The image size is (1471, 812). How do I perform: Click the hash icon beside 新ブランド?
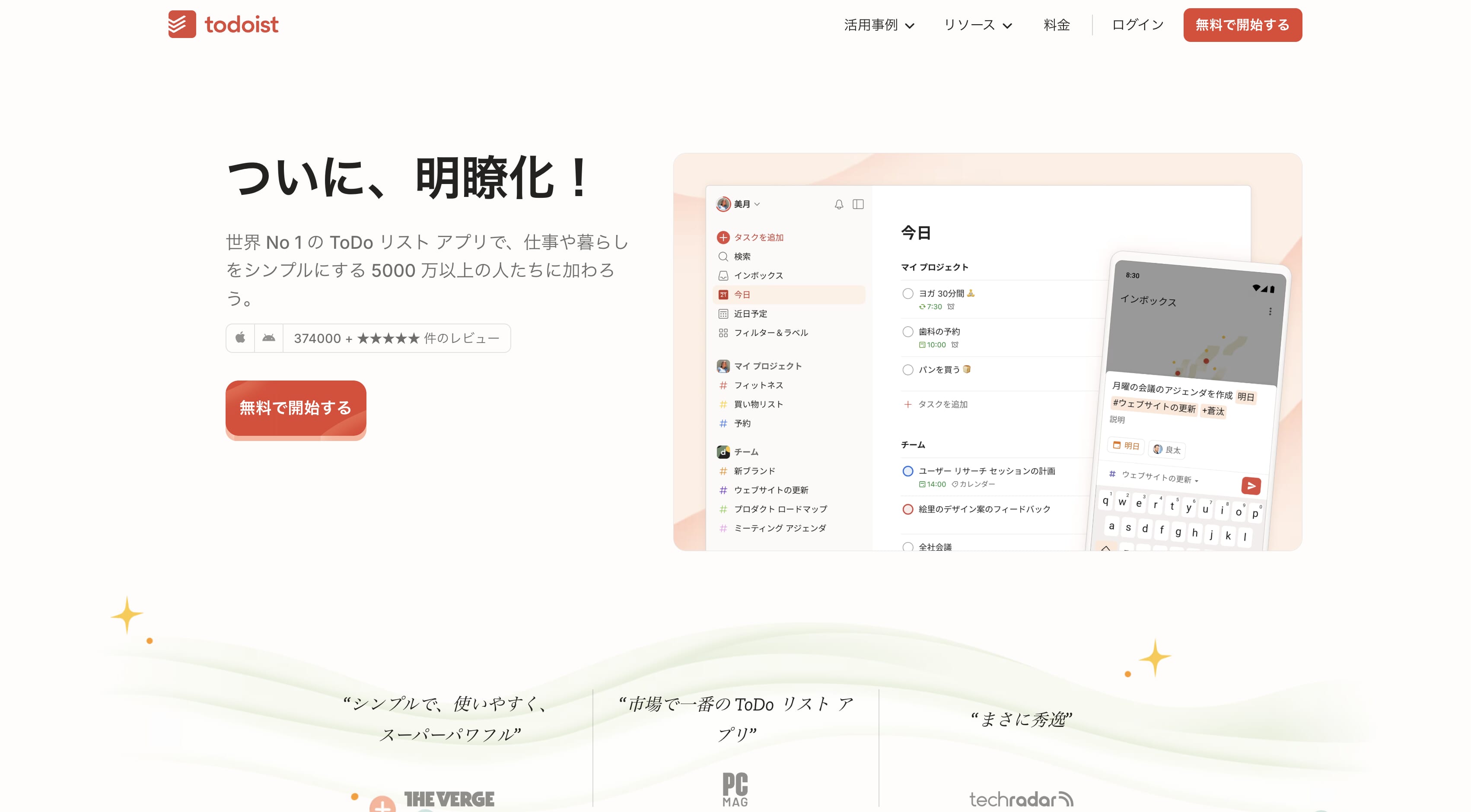click(723, 471)
